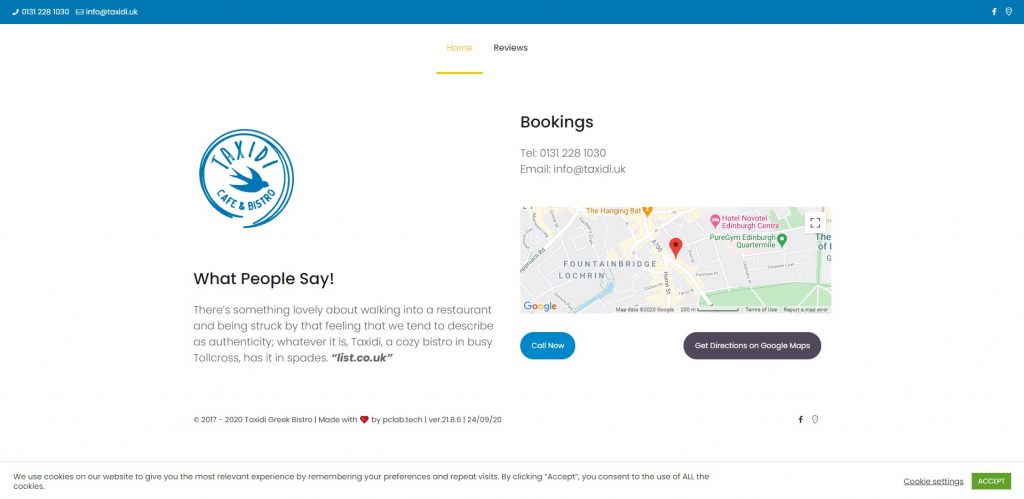Click Report a map error link
Viewport: 1024px width, 499px height.
coord(806,310)
